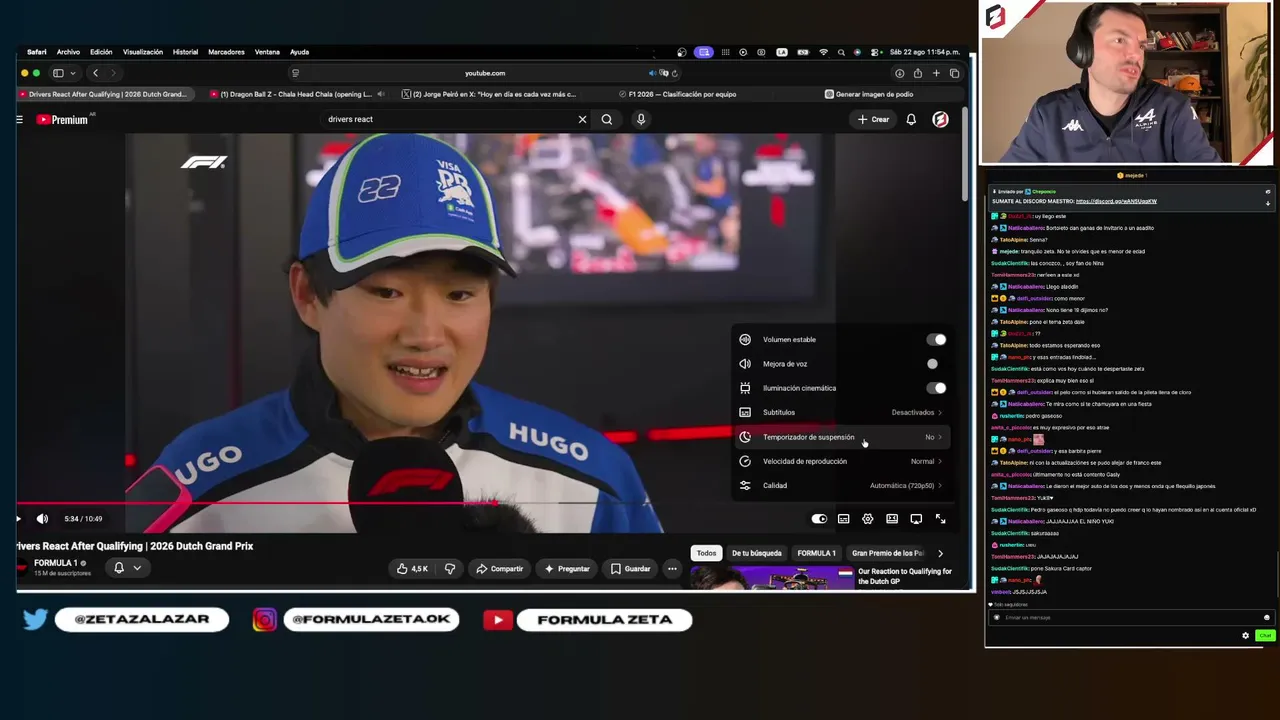Toggle Iluminación cinemática switch

[936, 388]
